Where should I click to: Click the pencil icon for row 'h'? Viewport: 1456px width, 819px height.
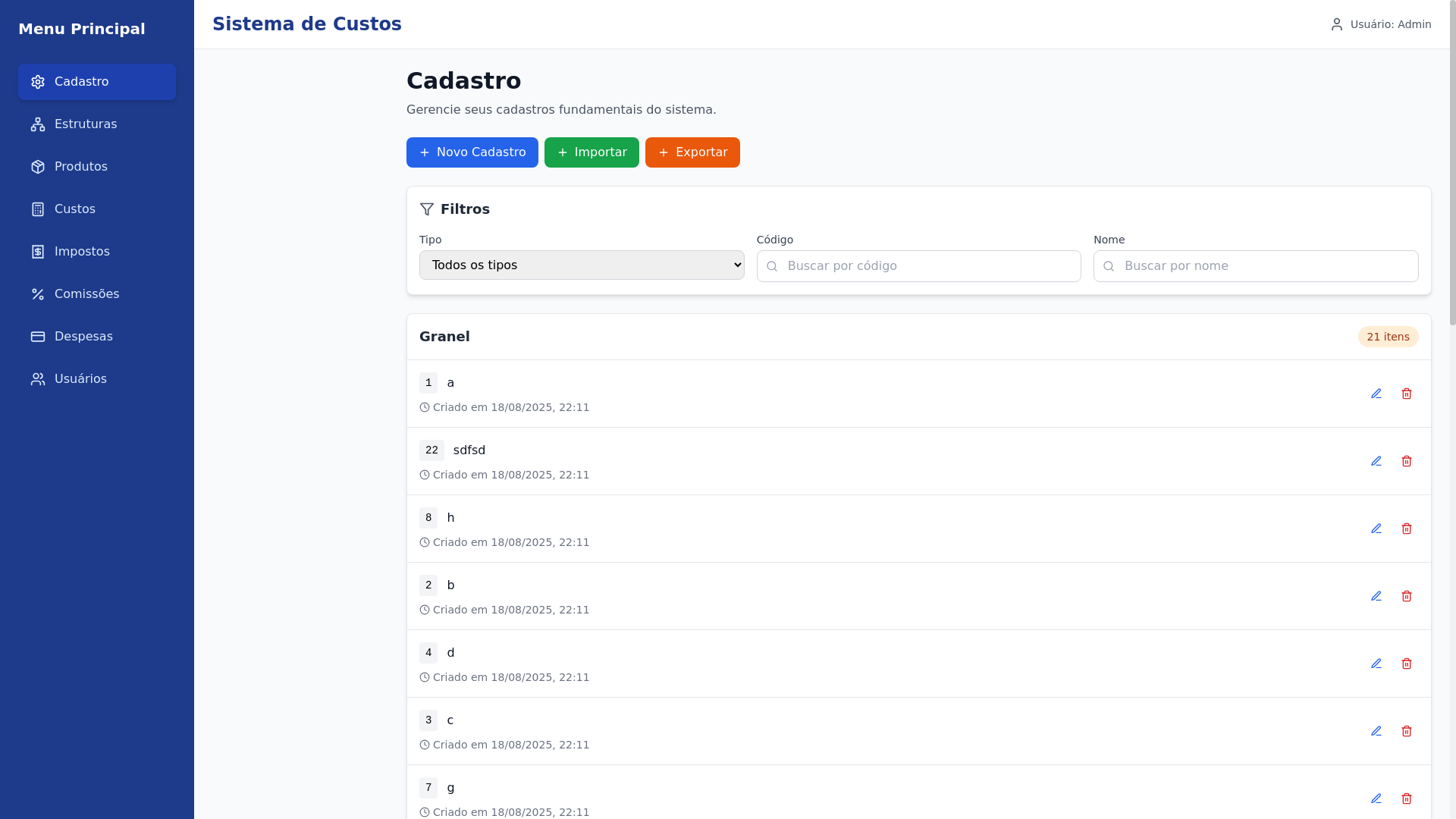(x=1376, y=529)
